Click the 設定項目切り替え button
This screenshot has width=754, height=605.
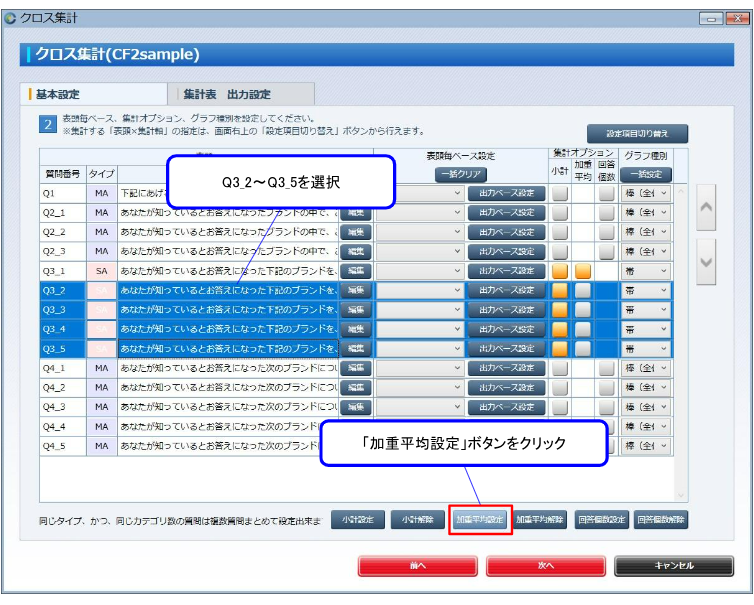click(637, 133)
